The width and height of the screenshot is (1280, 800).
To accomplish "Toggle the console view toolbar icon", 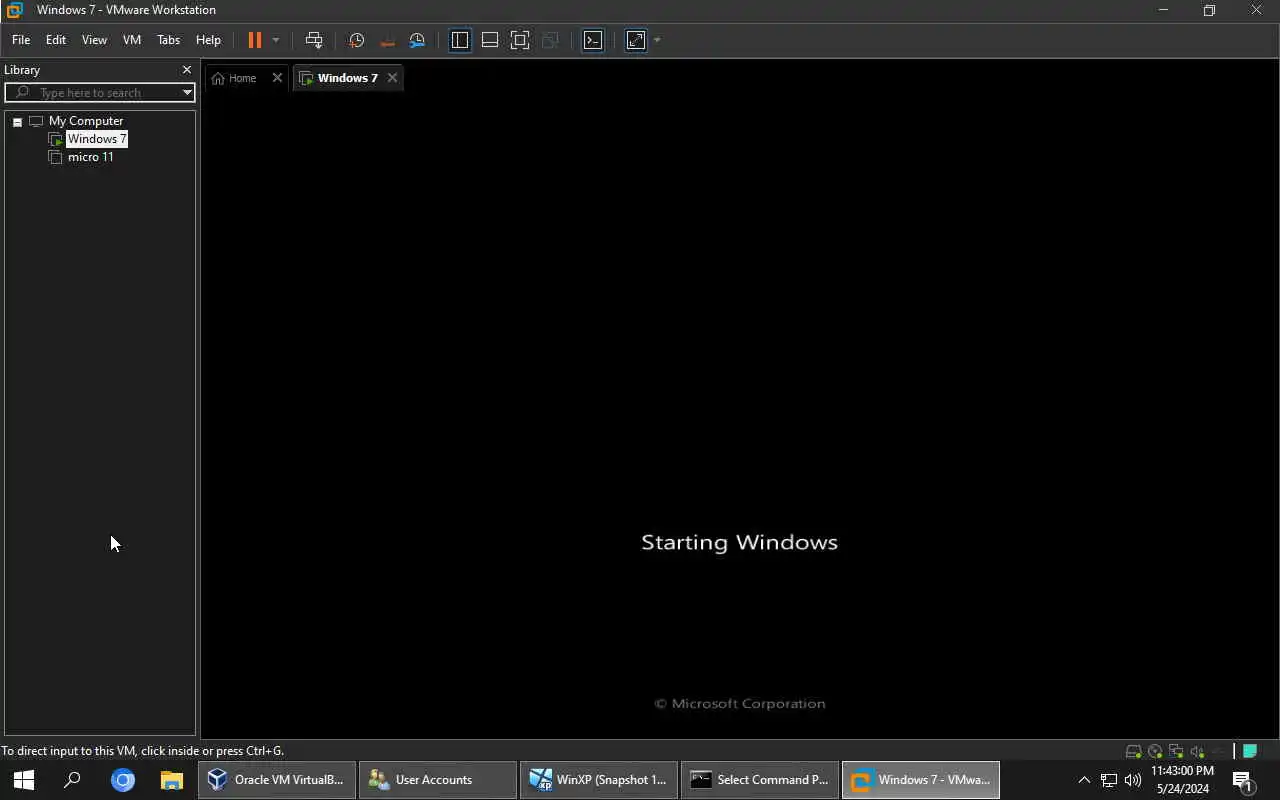I will tap(593, 40).
